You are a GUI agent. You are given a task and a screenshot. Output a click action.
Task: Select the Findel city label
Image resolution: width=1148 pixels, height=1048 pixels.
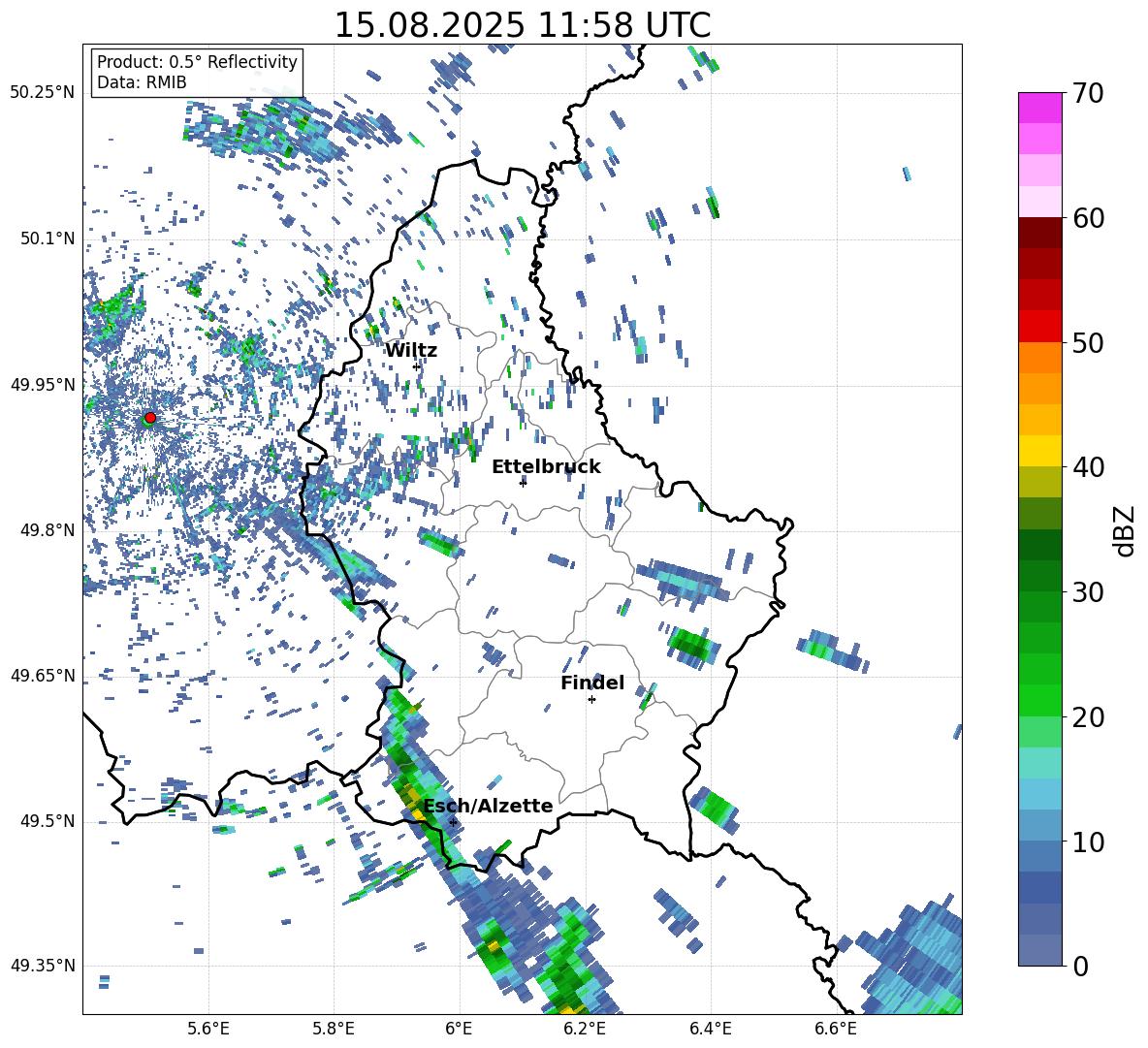[x=592, y=683]
